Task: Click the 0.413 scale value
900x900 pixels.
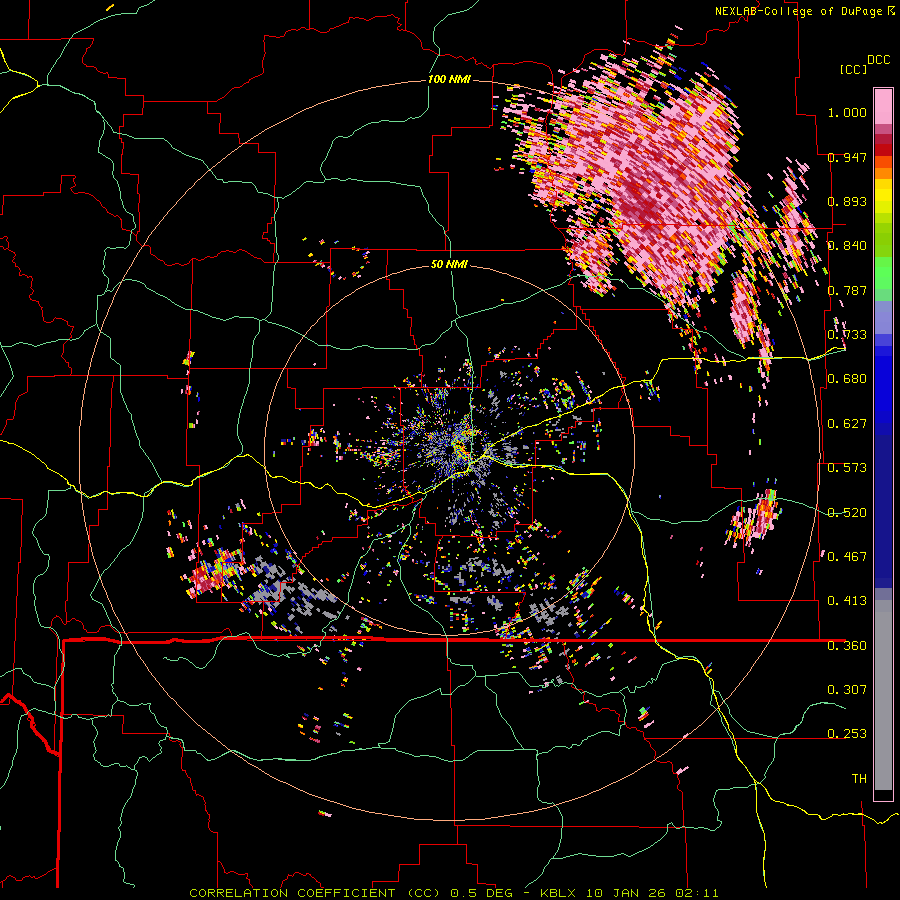Action: pos(847,601)
